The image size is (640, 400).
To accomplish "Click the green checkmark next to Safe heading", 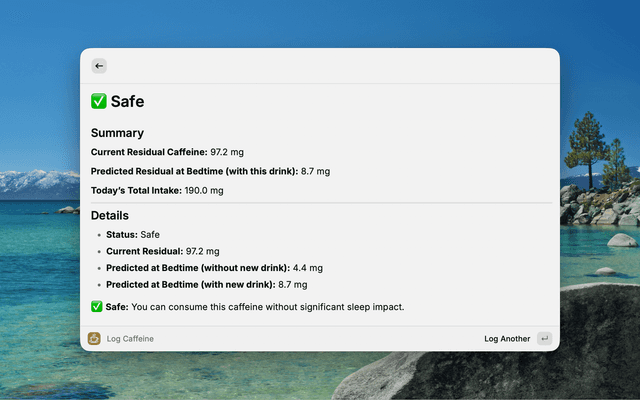I will click(x=98, y=101).
